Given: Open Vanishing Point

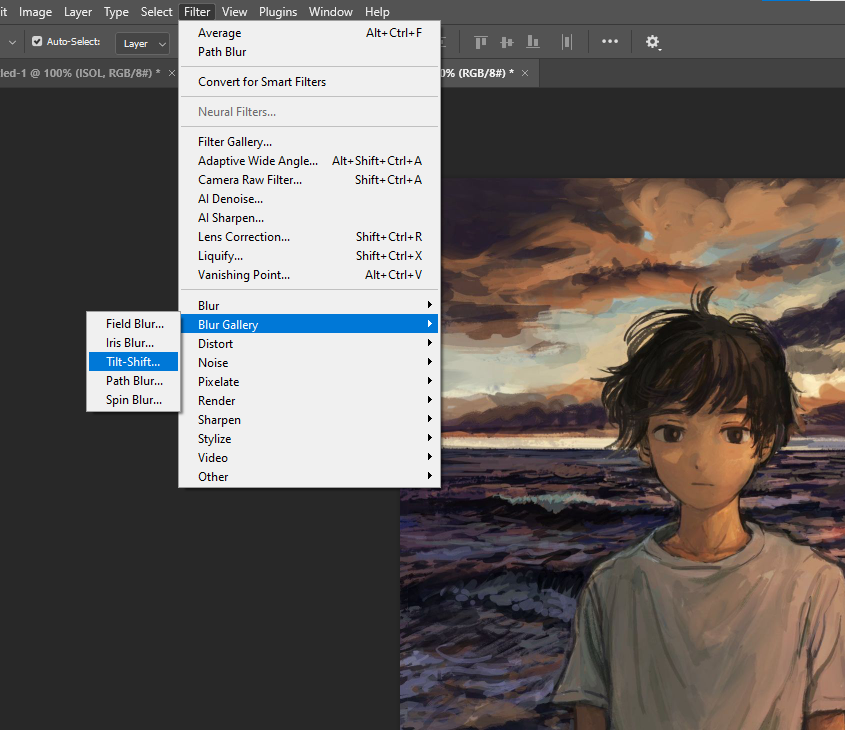Looking at the screenshot, I should point(309,275).
